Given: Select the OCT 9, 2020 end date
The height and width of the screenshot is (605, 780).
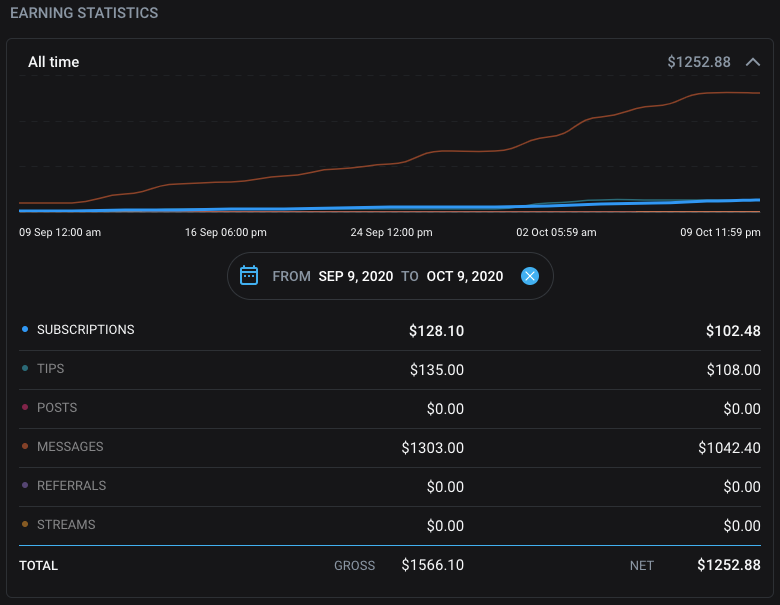Looking at the screenshot, I should click(x=465, y=276).
